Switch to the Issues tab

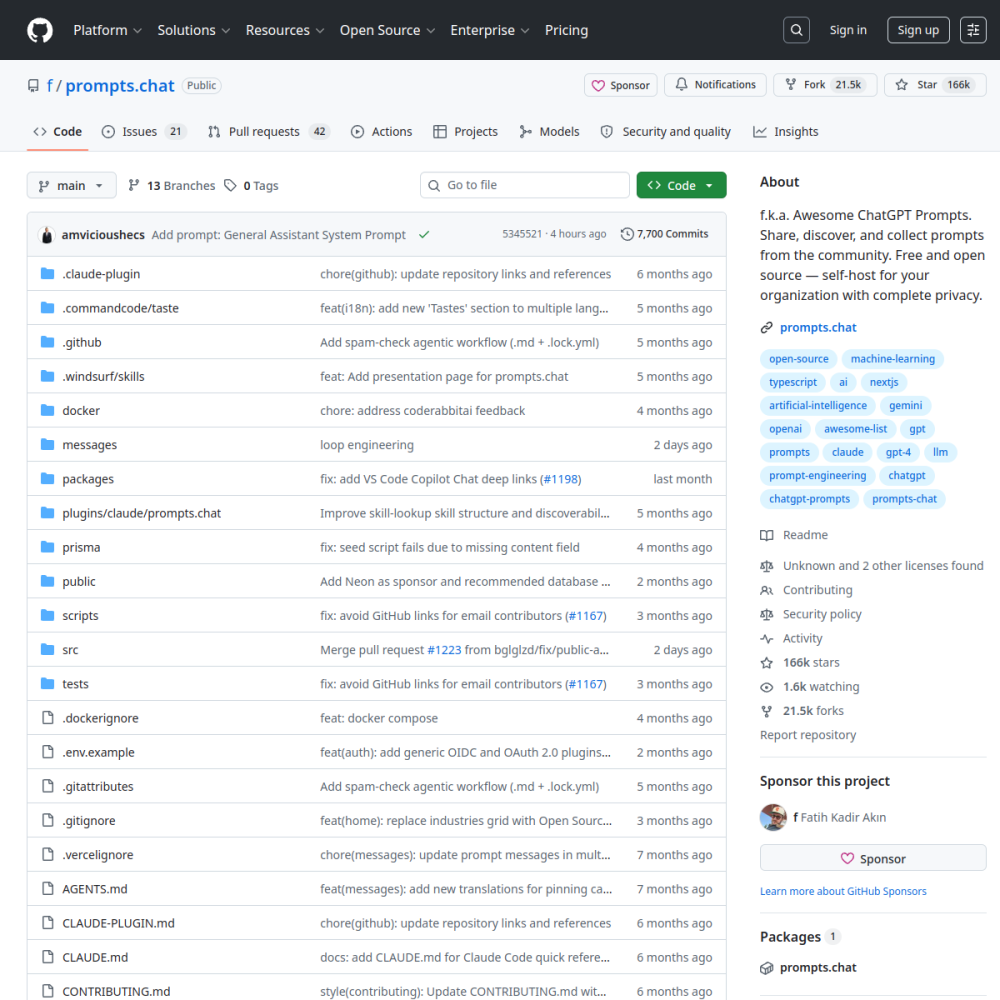tap(143, 131)
